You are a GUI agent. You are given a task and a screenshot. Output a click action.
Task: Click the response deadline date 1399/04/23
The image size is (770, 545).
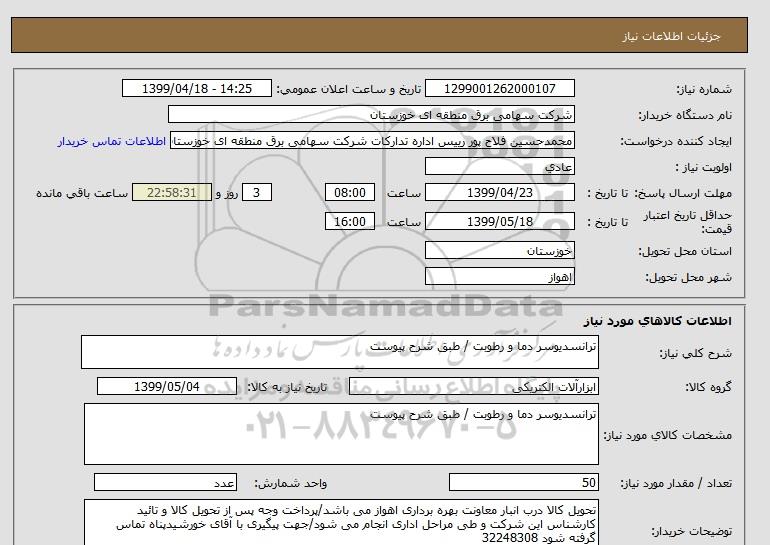coord(501,193)
